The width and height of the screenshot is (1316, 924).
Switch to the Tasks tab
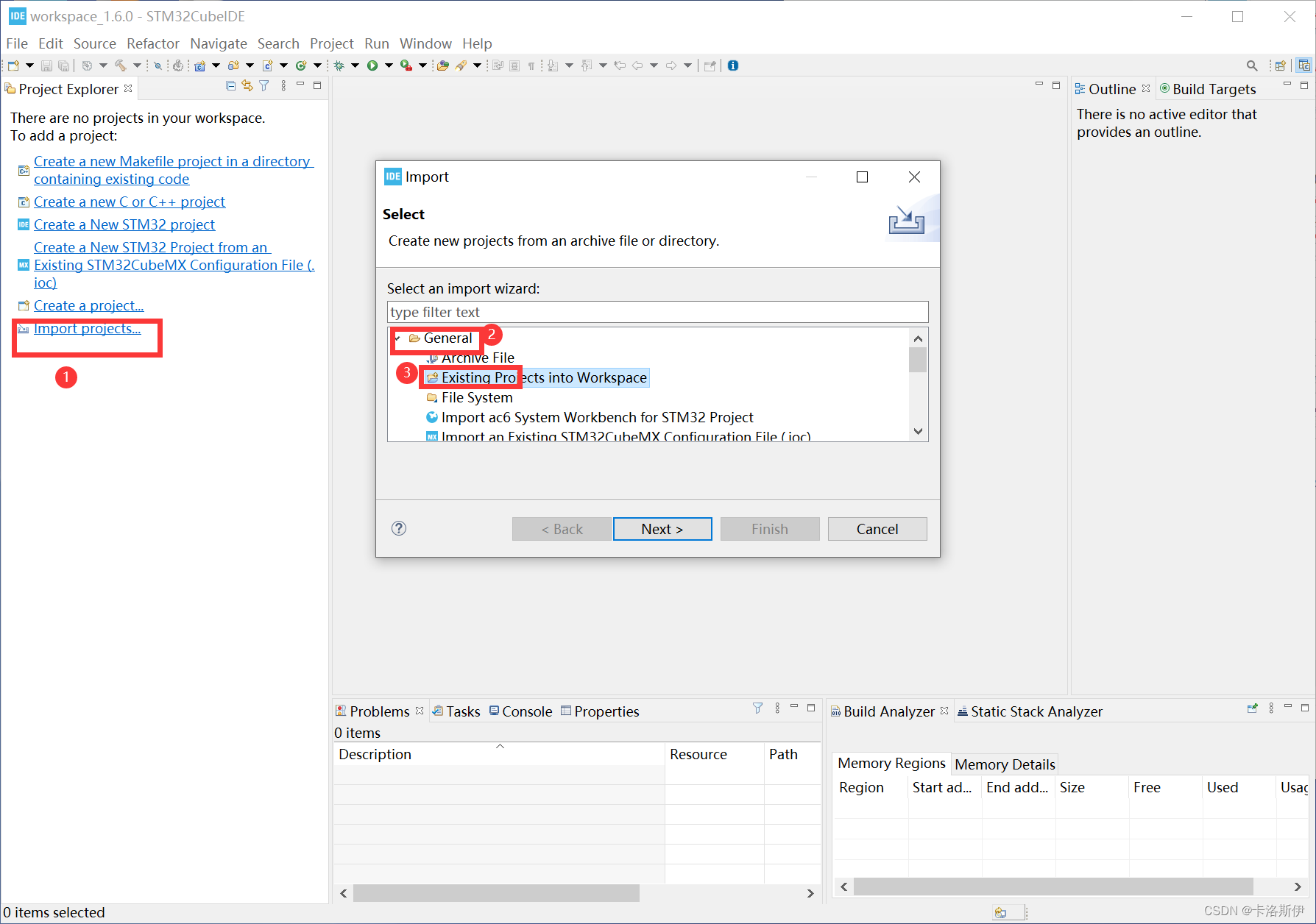click(456, 711)
